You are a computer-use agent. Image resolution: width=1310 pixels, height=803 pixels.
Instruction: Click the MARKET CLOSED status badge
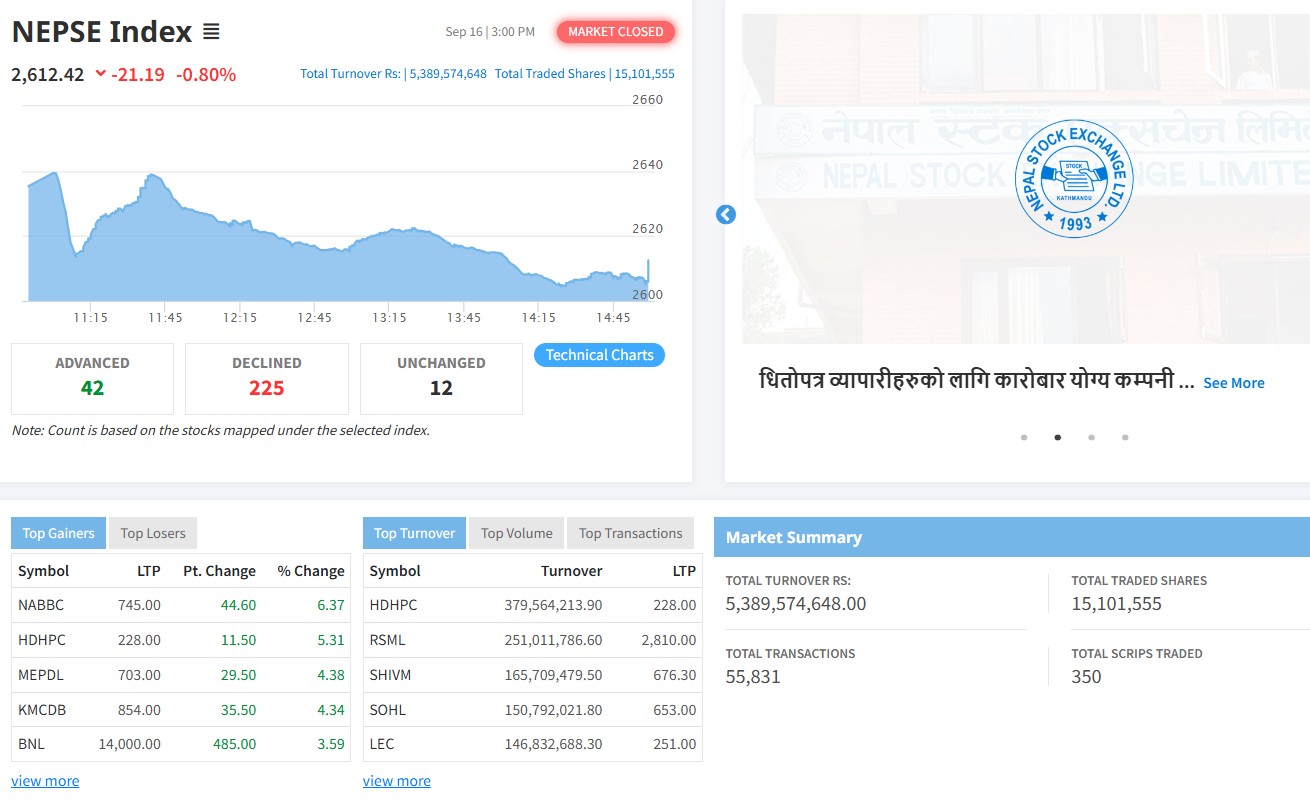click(x=616, y=32)
